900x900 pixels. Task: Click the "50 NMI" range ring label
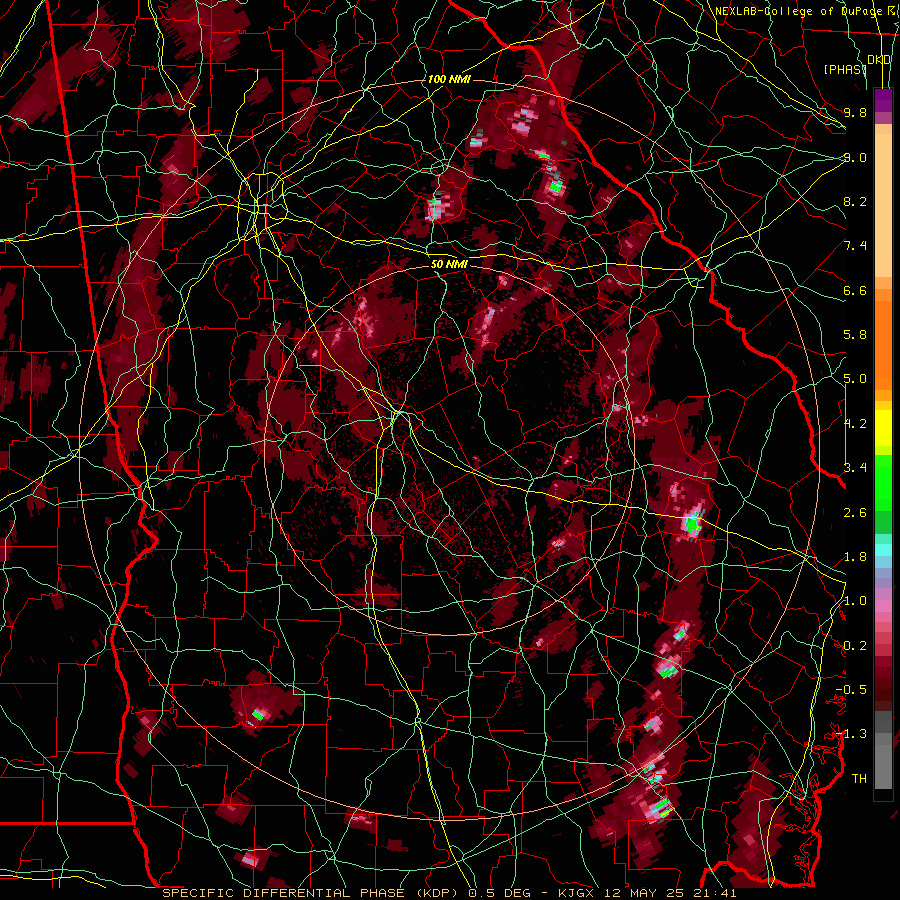pos(449,264)
